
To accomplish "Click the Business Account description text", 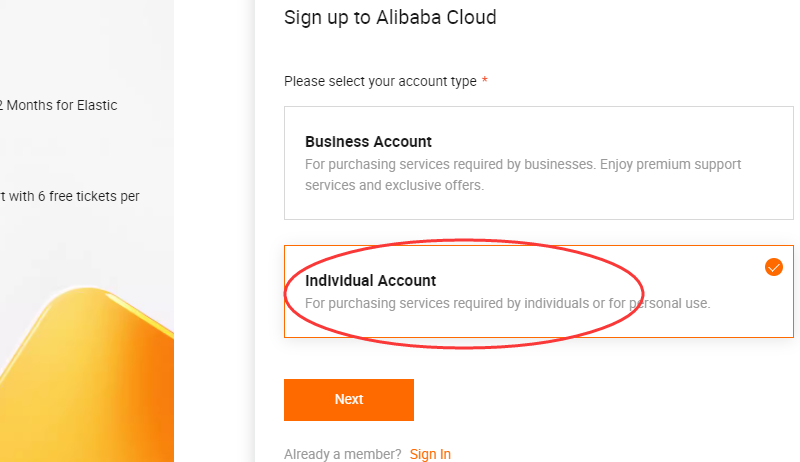I will coord(522,174).
